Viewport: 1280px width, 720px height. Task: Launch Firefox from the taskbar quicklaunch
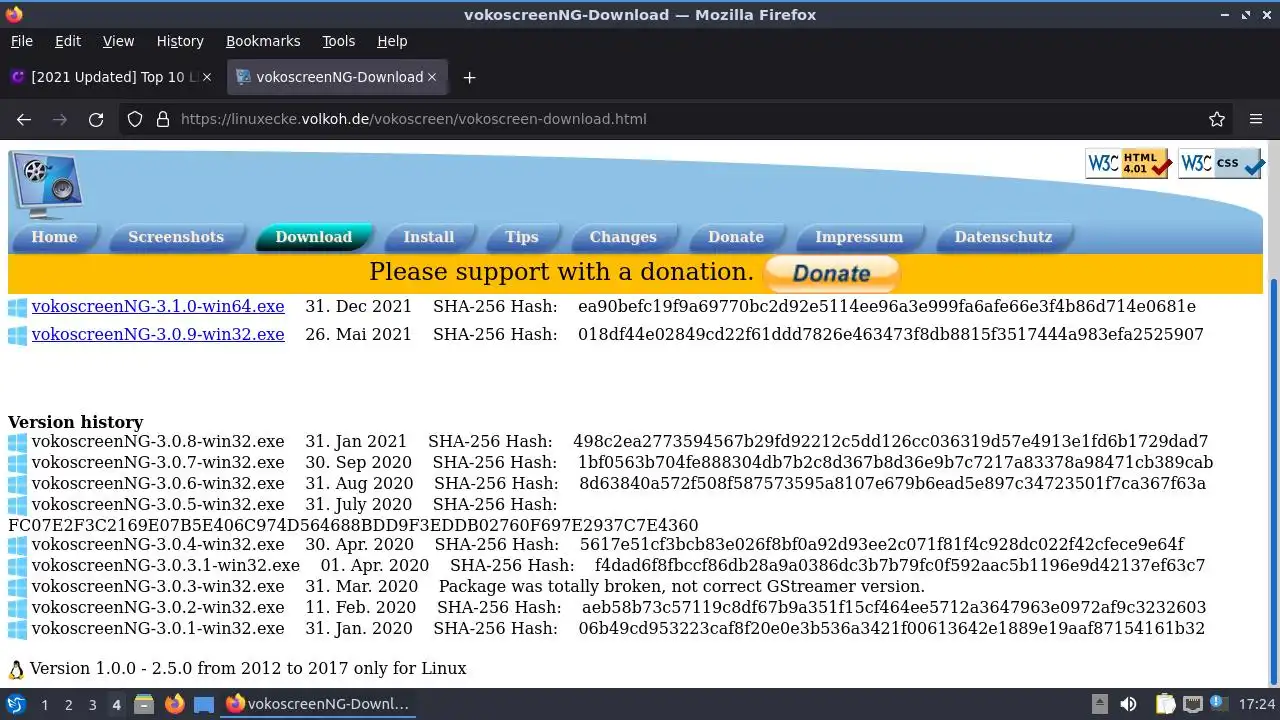[x=174, y=704]
